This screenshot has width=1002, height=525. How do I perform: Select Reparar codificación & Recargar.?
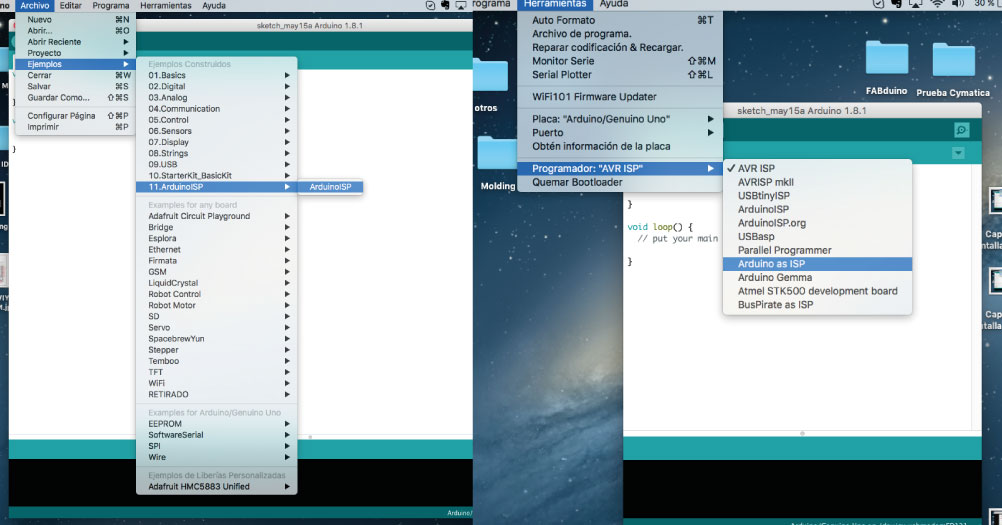[620, 47]
